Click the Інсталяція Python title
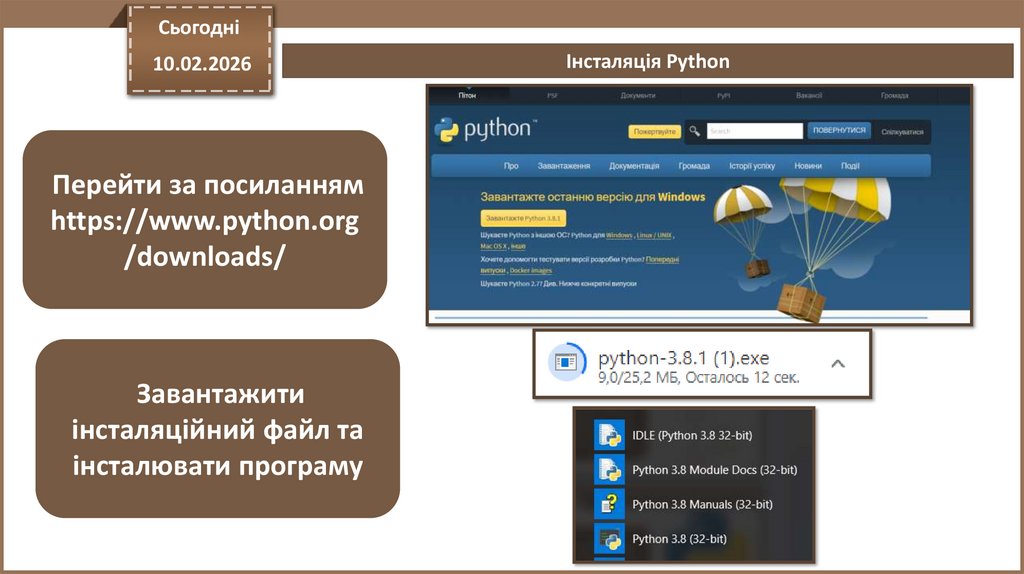Screen dimensions: 1024x574 tap(647, 61)
